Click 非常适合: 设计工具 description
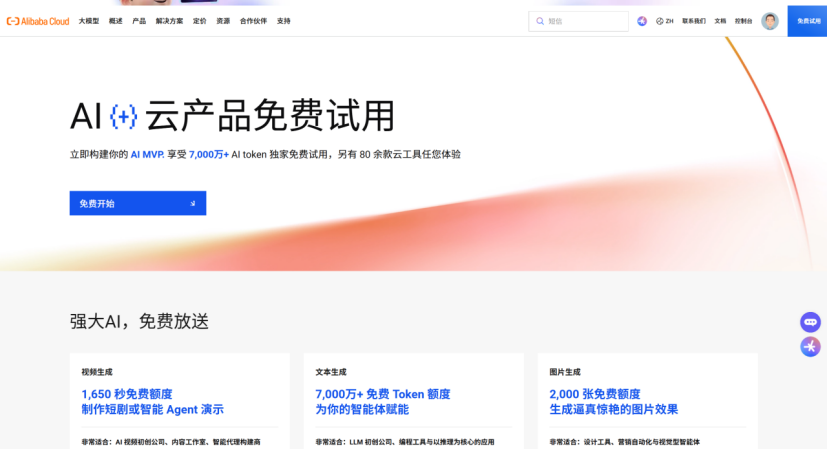 coord(625,442)
